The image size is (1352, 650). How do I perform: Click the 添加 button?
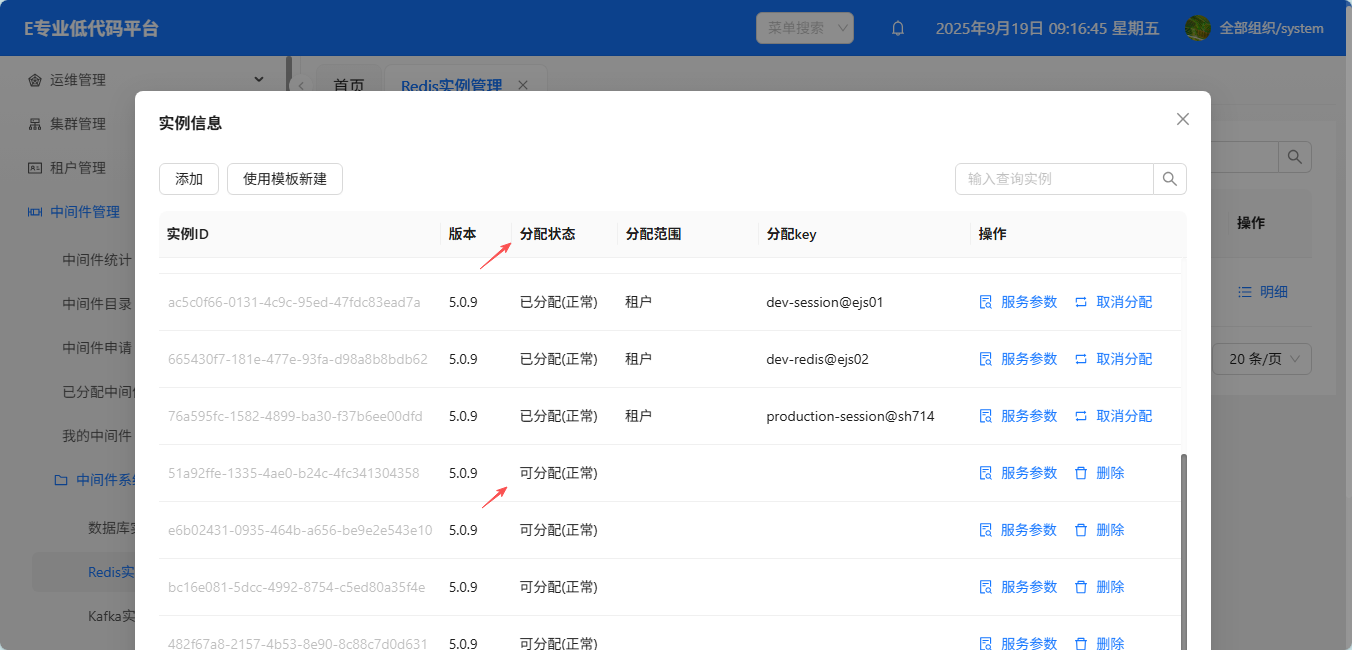tap(189, 179)
